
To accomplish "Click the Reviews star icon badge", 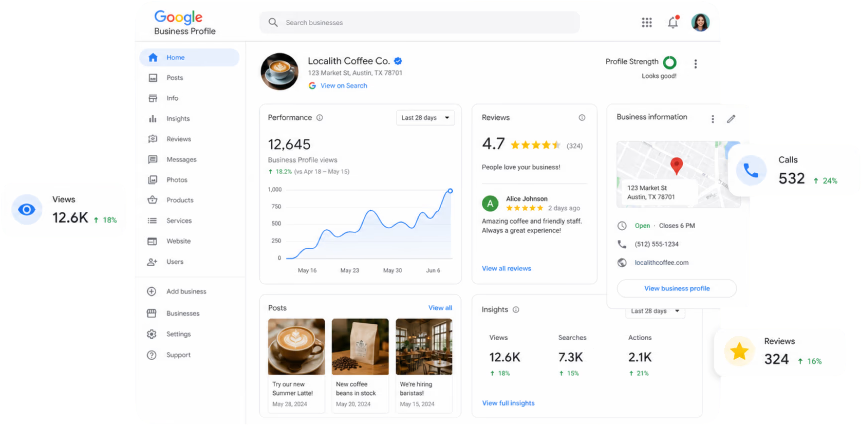I will coord(739,351).
